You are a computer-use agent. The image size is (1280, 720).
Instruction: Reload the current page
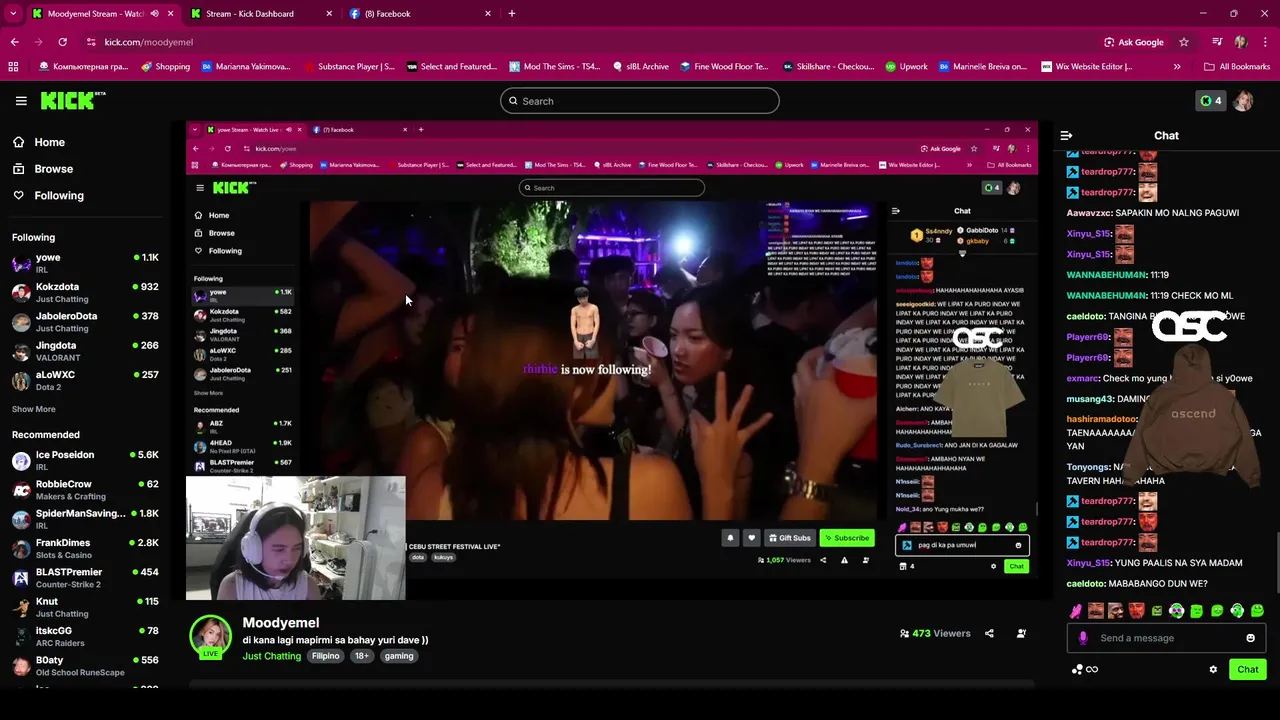click(62, 42)
